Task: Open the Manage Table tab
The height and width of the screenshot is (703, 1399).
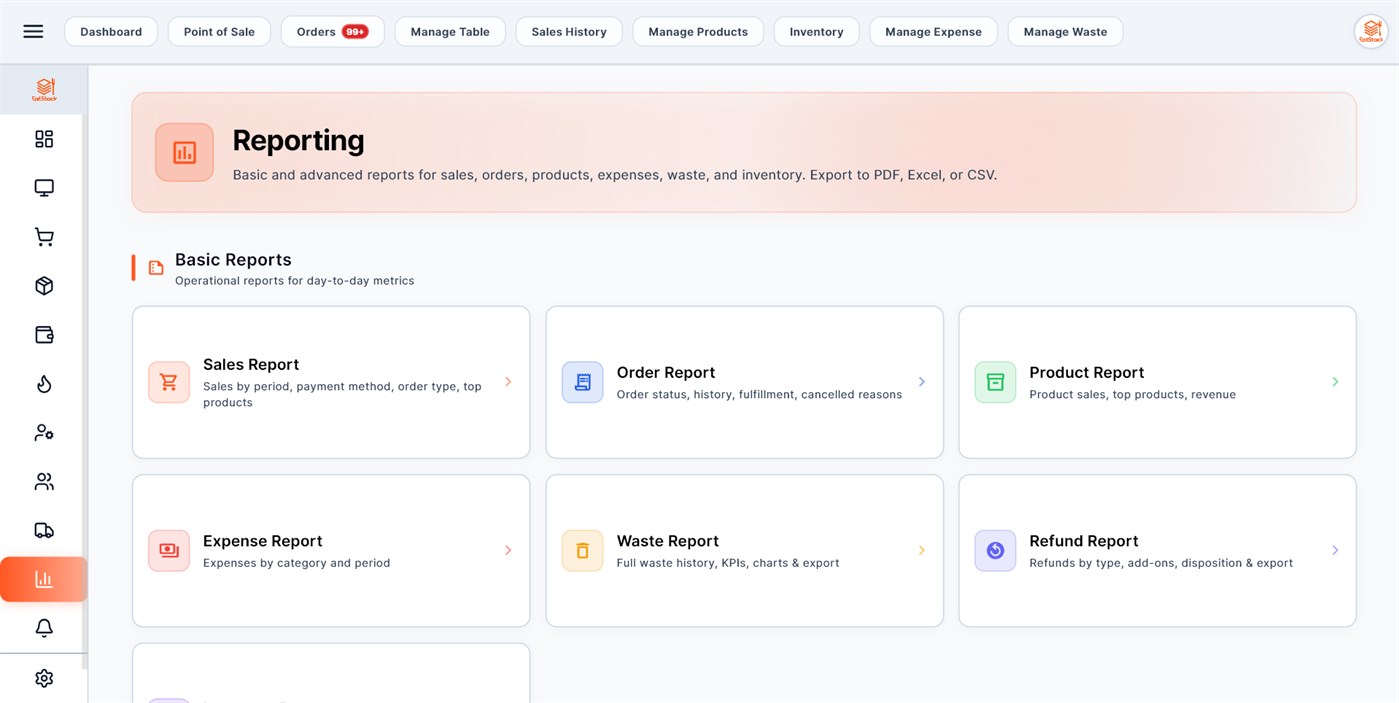Action: pyautogui.click(x=450, y=31)
